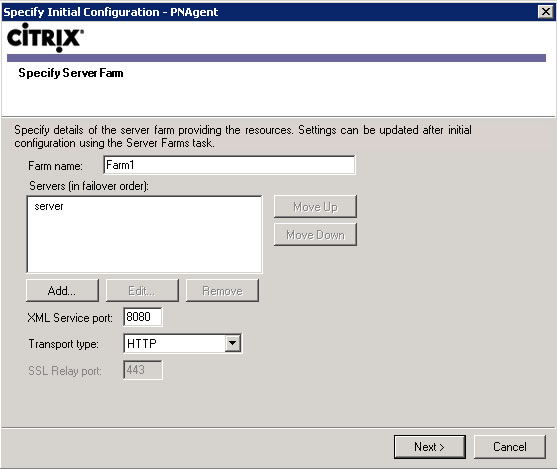Click the 'Specify Server Farm' heading
Viewport: 557px width, 469px height.
point(71,73)
